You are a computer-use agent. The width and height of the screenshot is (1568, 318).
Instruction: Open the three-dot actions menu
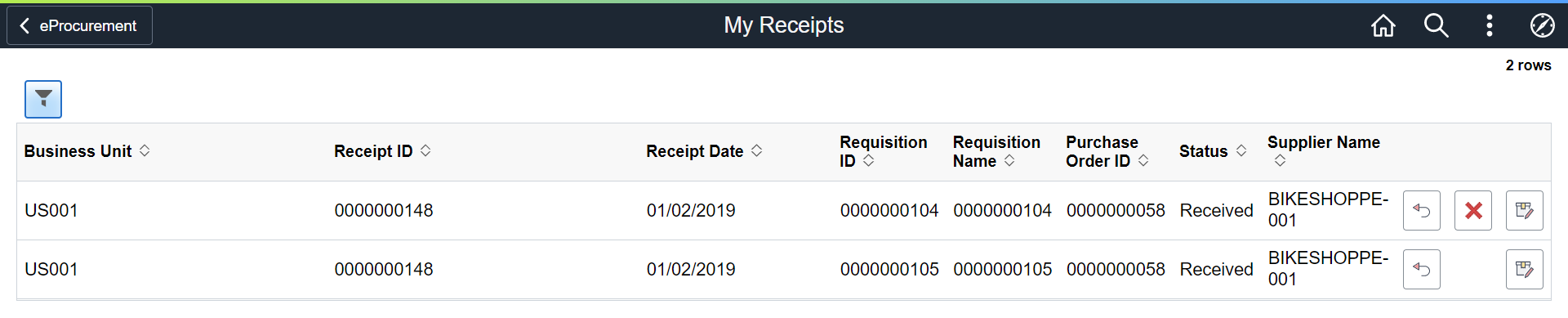pos(1490,25)
